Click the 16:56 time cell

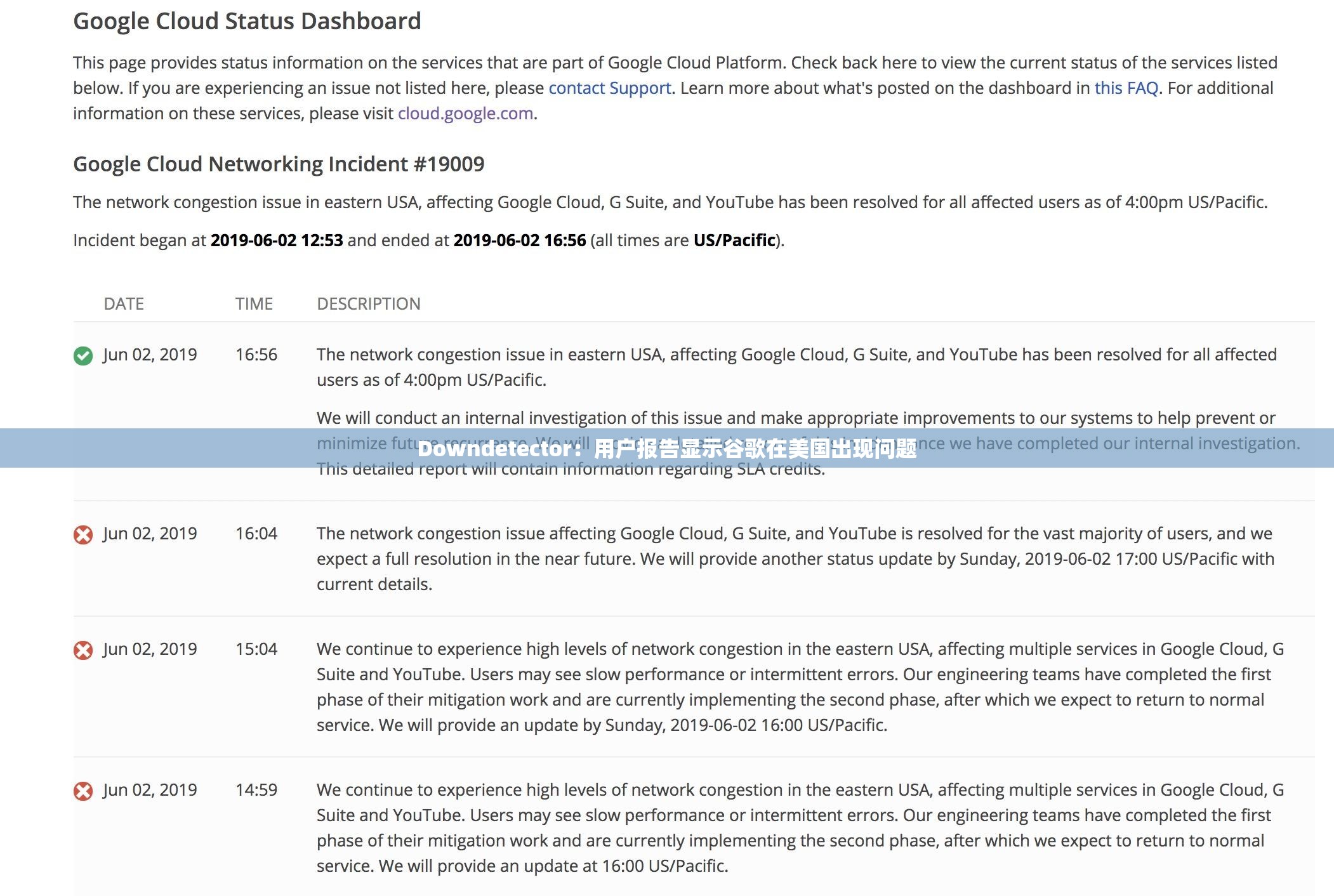click(256, 355)
